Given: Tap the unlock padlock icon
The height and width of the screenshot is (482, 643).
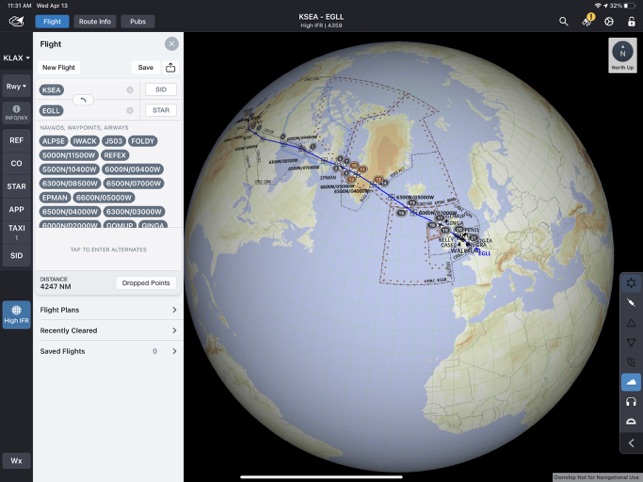Looking at the screenshot, I should pos(632,21).
